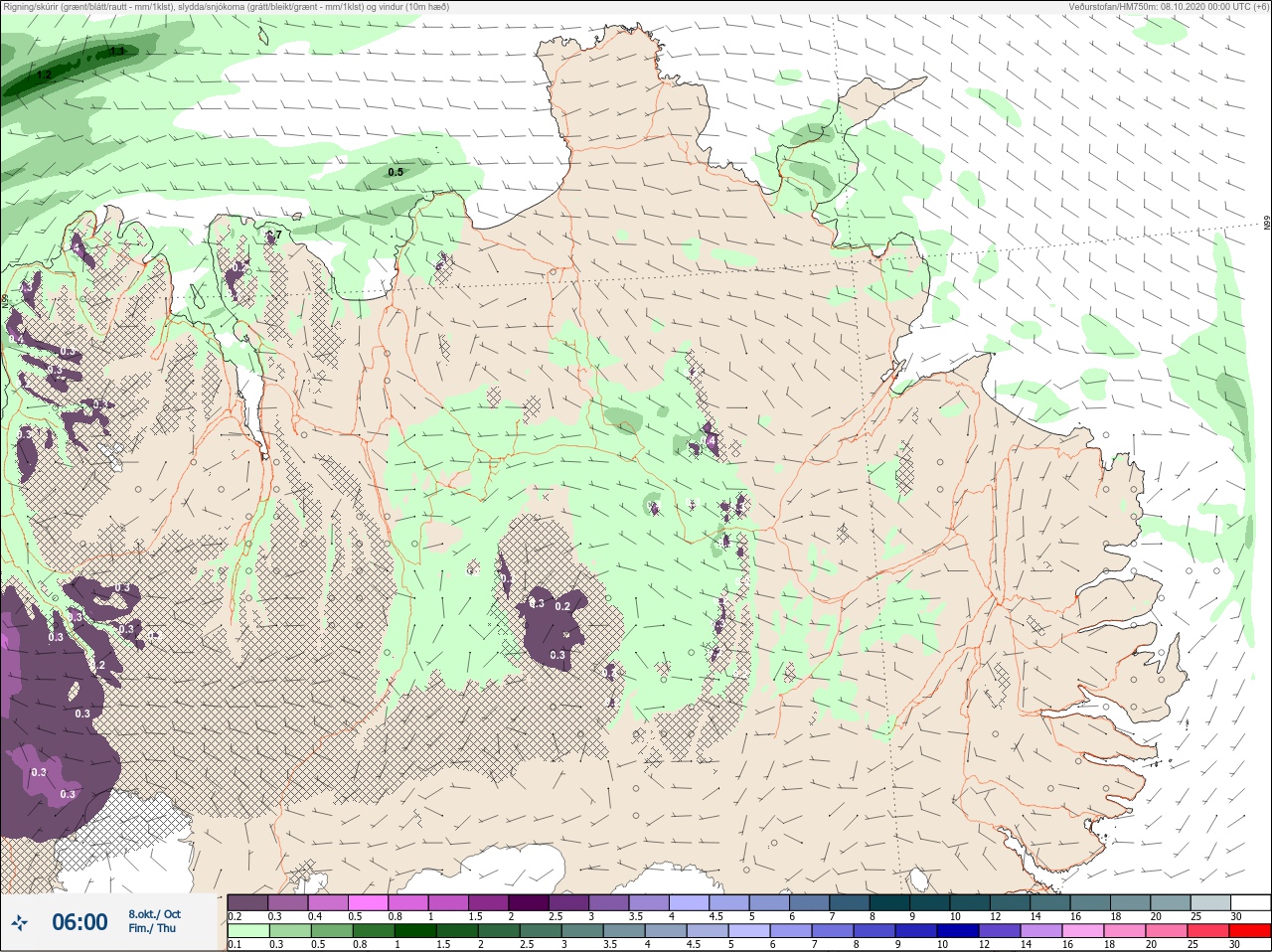Pick the pale green swatch starting at 0.1
Viewport: 1272px width, 952px height.
(x=247, y=931)
